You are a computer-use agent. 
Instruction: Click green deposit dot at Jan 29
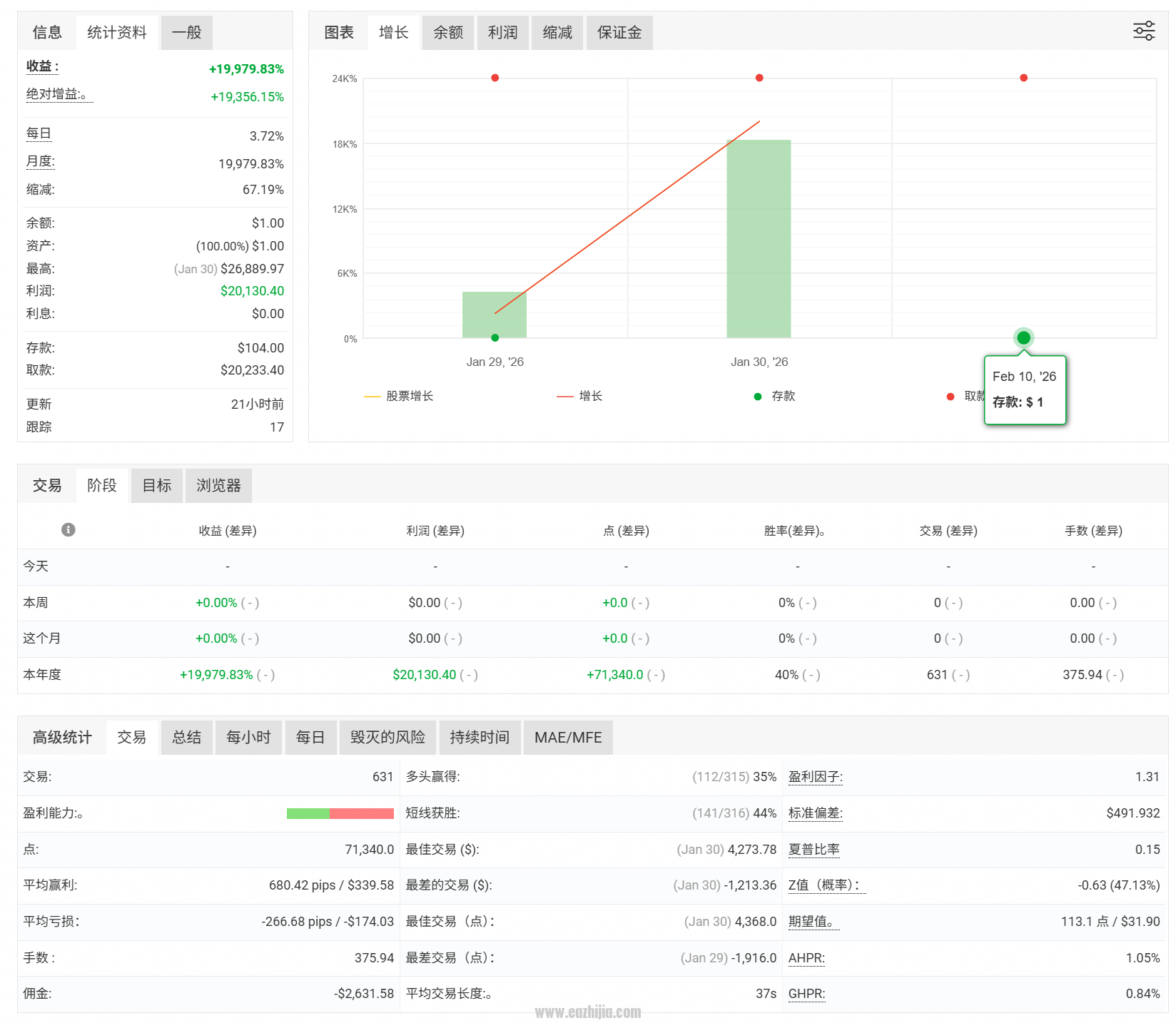[495, 337]
